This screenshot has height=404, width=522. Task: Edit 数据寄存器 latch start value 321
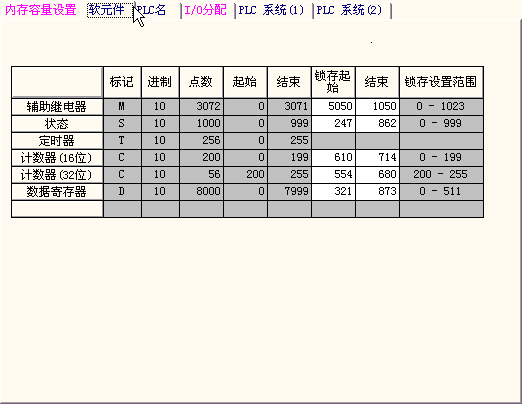point(333,192)
